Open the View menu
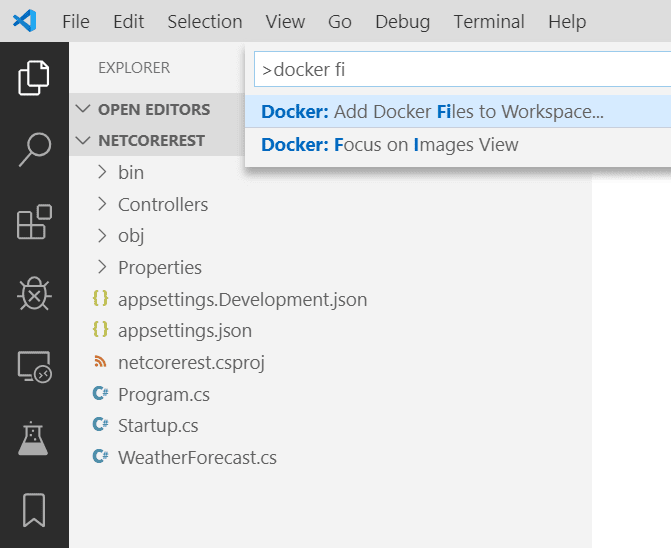 tap(285, 21)
